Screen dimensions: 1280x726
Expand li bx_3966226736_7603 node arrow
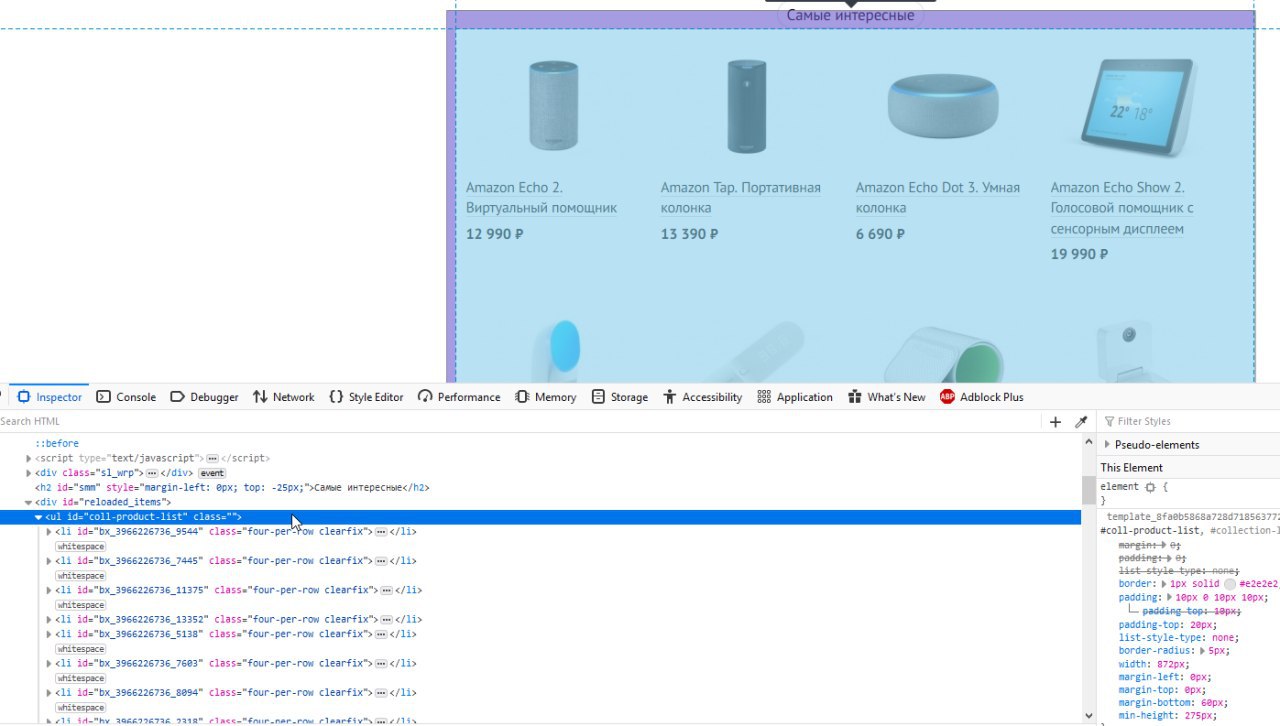(50, 664)
